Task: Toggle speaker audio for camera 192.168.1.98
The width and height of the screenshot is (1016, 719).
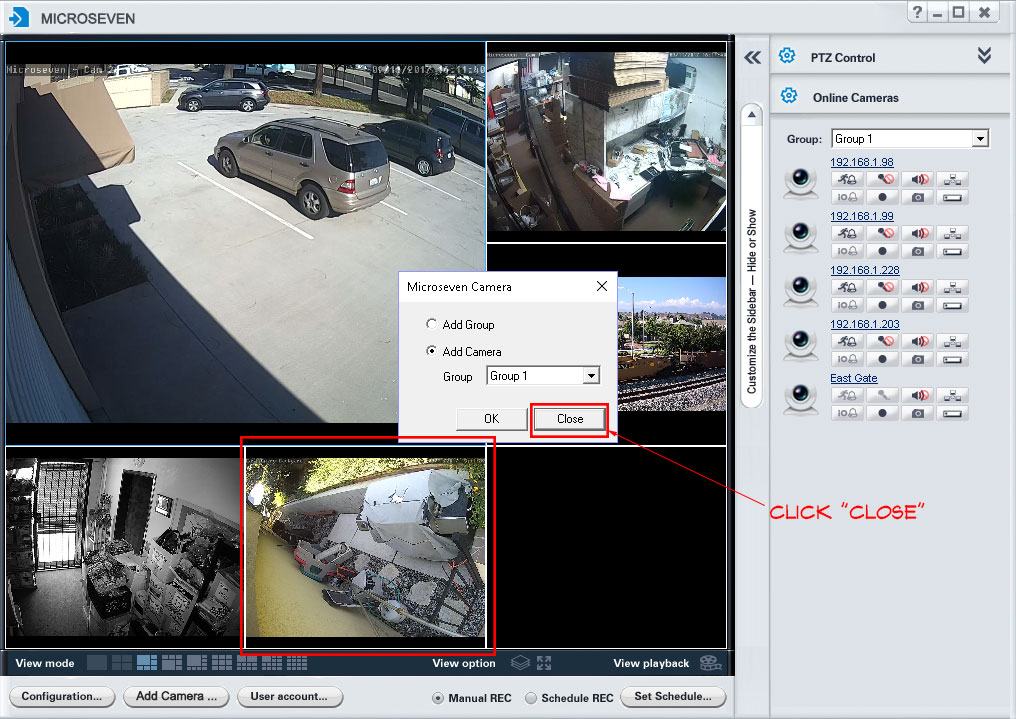Action: click(918, 179)
